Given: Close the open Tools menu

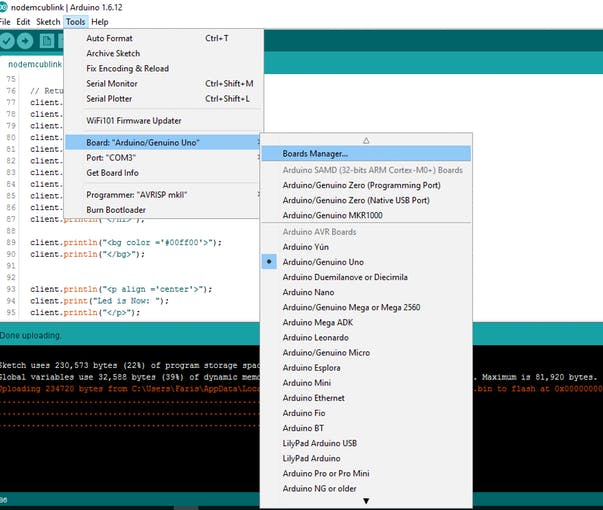Looking at the screenshot, I should (x=75, y=22).
